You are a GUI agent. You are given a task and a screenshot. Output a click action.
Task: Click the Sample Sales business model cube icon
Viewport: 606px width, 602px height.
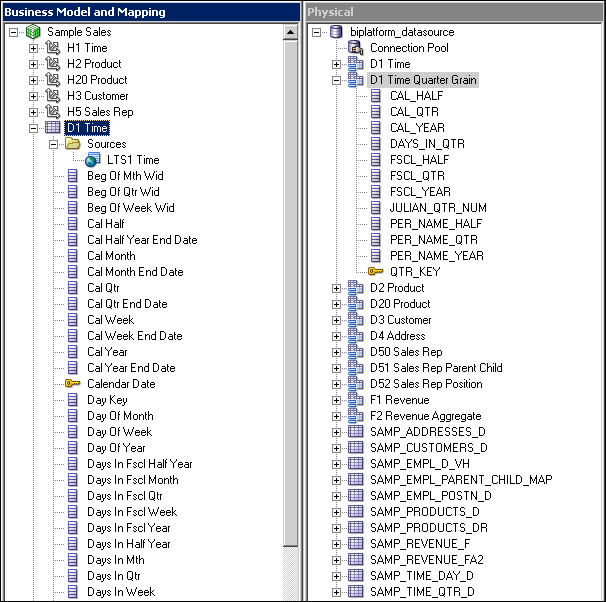pyautogui.click(x=33, y=32)
